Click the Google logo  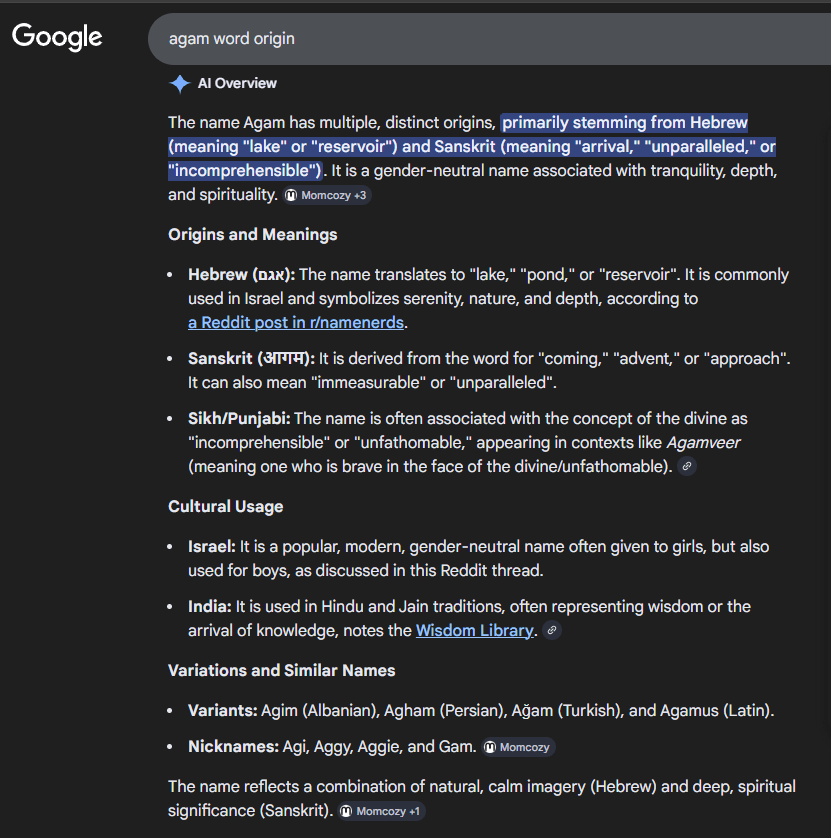pos(57,37)
